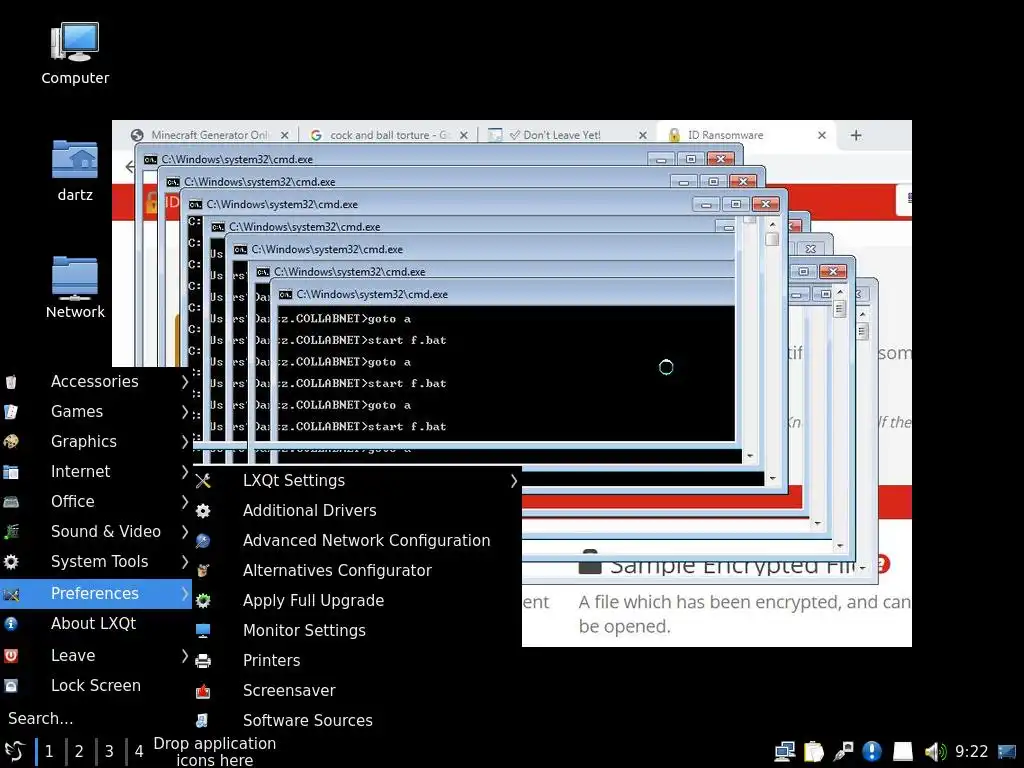Viewport: 1024px width, 768px height.
Task: Open a new browser tab with plus
Action: coord(856,135)
